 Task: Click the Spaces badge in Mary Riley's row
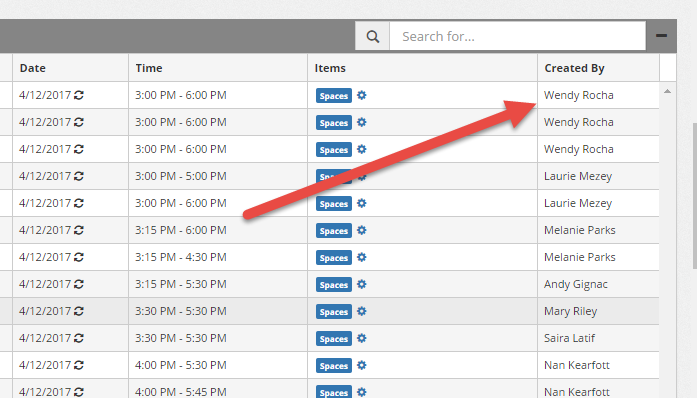coord(334,312)
